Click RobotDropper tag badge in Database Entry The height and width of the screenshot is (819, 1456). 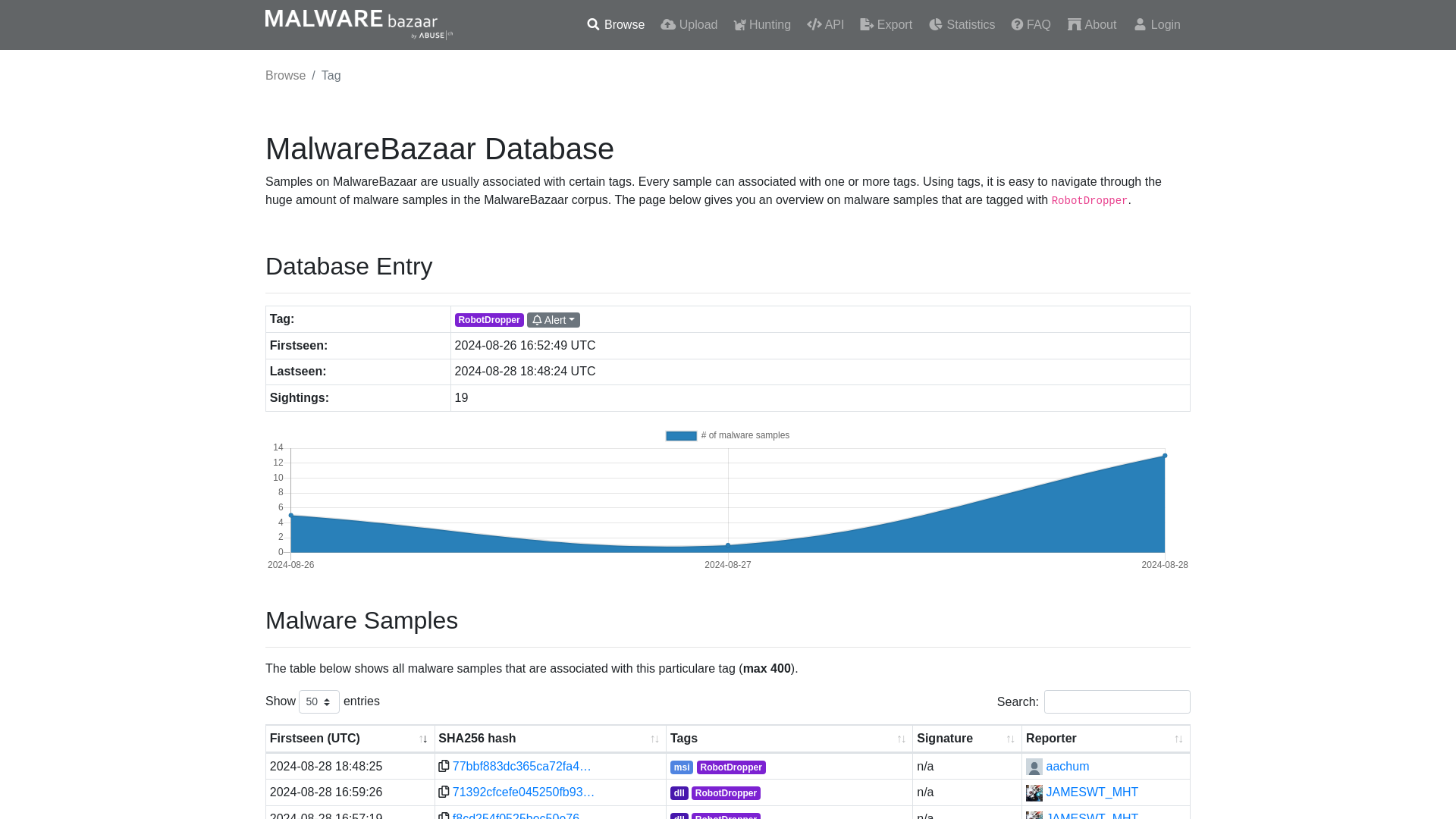(489, 320)
